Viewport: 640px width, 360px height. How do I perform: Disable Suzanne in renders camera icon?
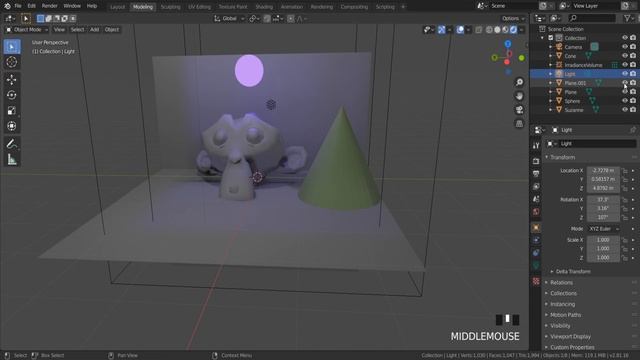(x=633, y=110)
